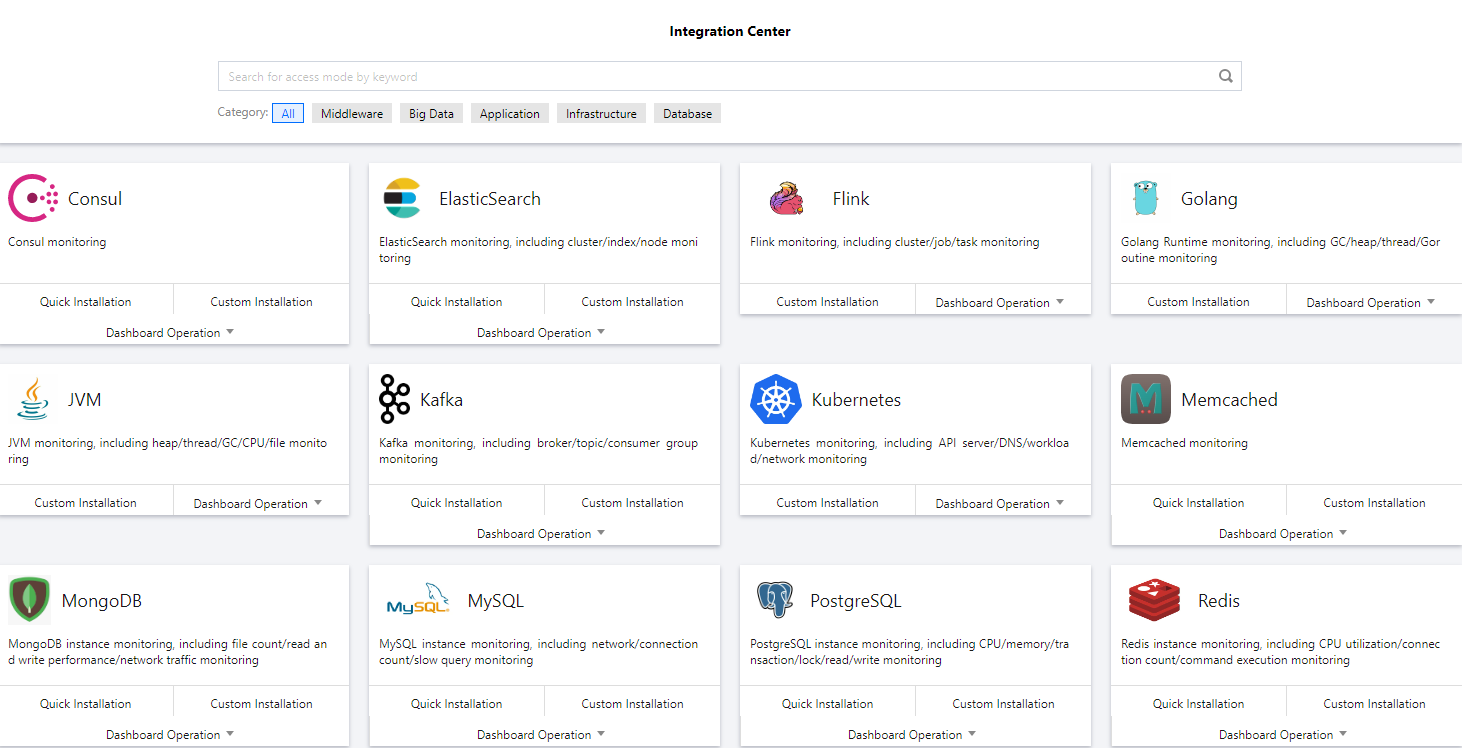Expand Dashboard Operation for Kubernetes
Screen dimensions: 1462x748
tap(1000, 503)
